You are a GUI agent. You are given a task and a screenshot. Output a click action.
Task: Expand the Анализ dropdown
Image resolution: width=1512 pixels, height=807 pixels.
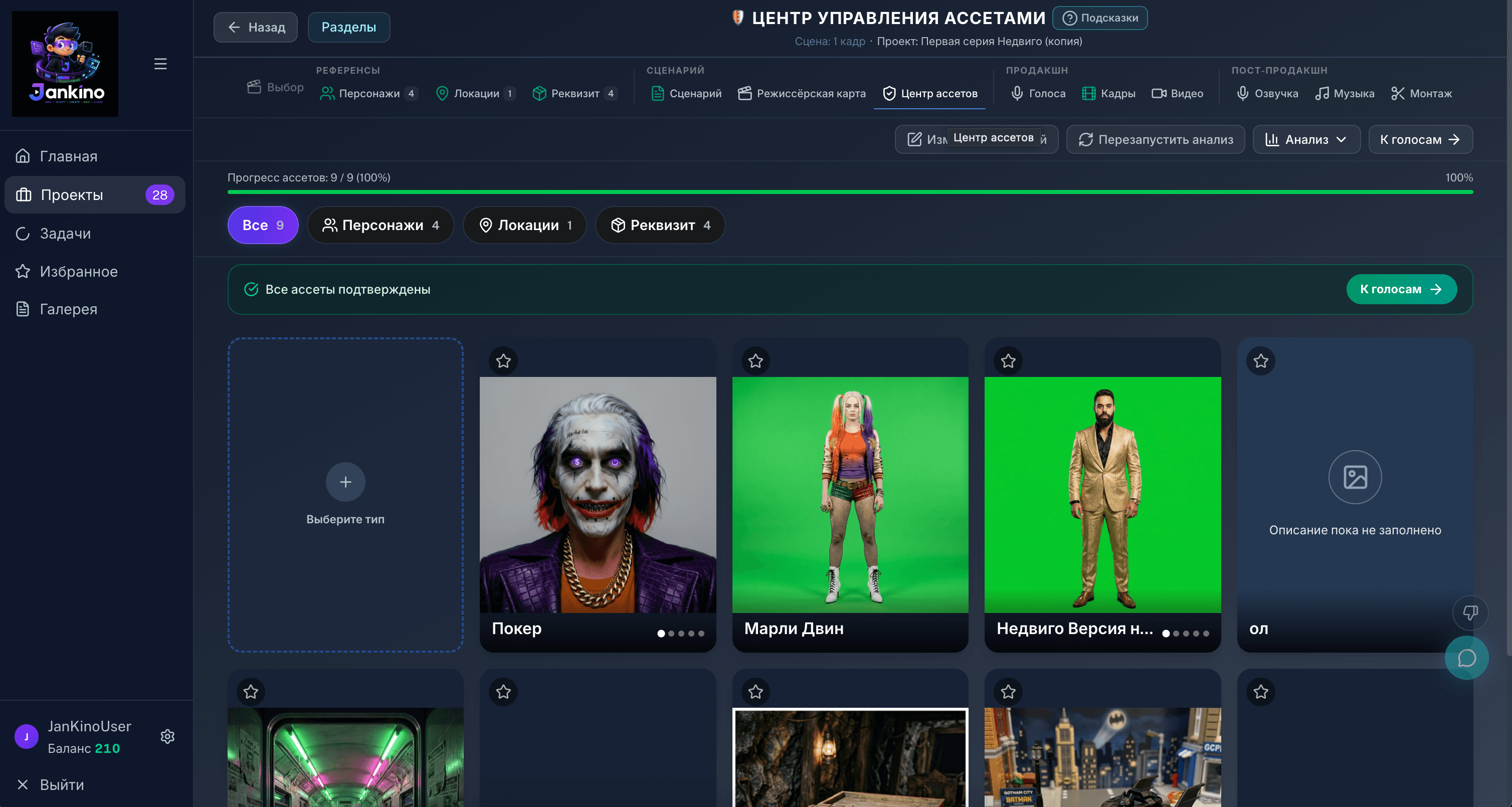(1306, 139)
